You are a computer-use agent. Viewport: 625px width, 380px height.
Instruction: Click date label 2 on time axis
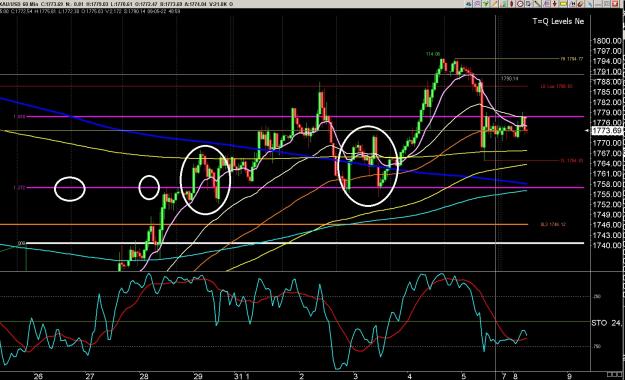coord(302,376)
